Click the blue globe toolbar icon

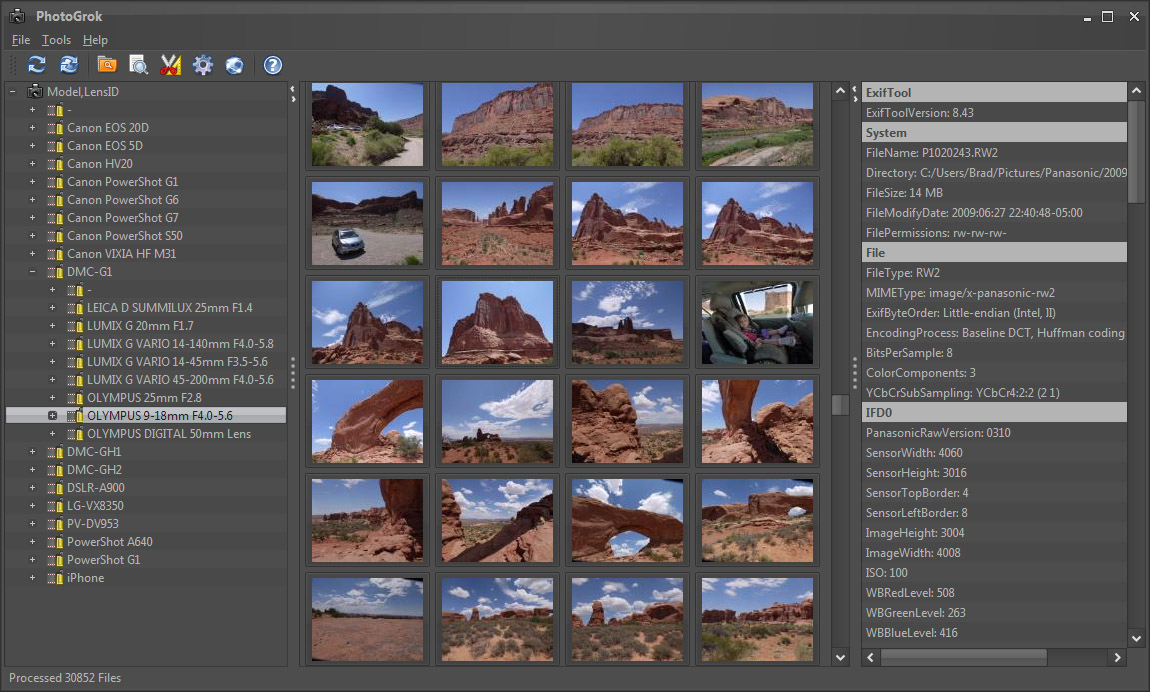tap(234, 65)
